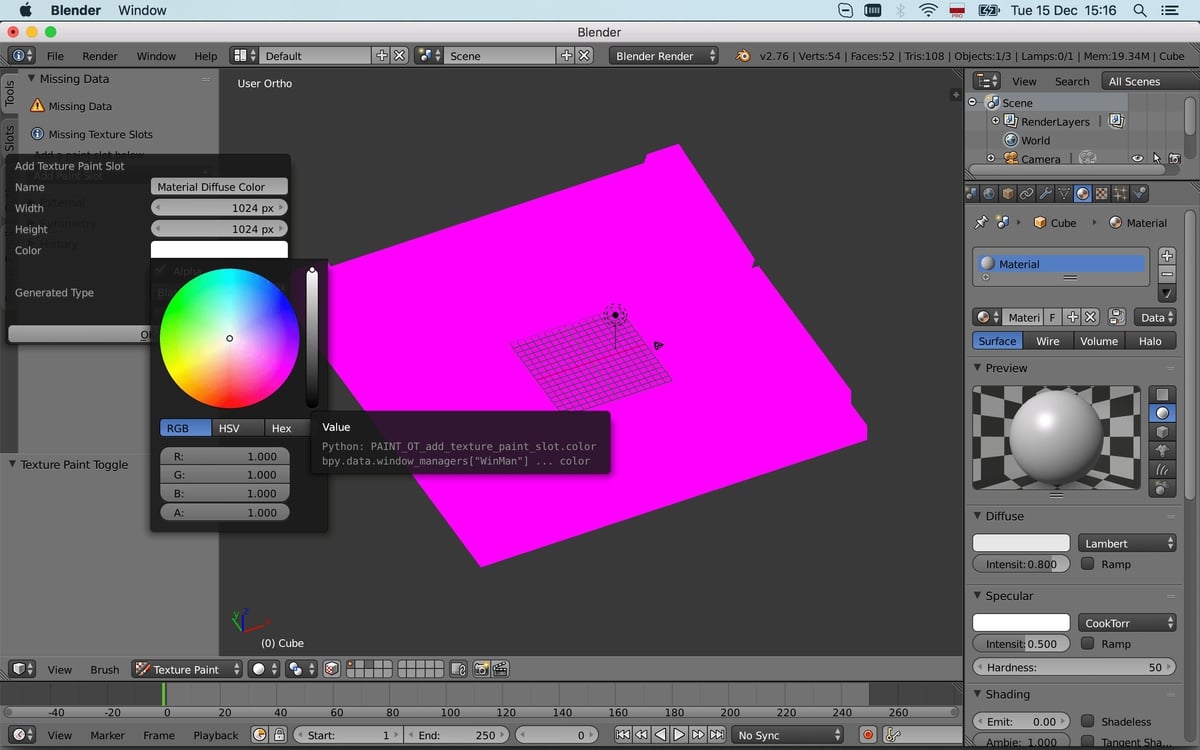Switch to the Modifiers properties tab

point(1046,193)
